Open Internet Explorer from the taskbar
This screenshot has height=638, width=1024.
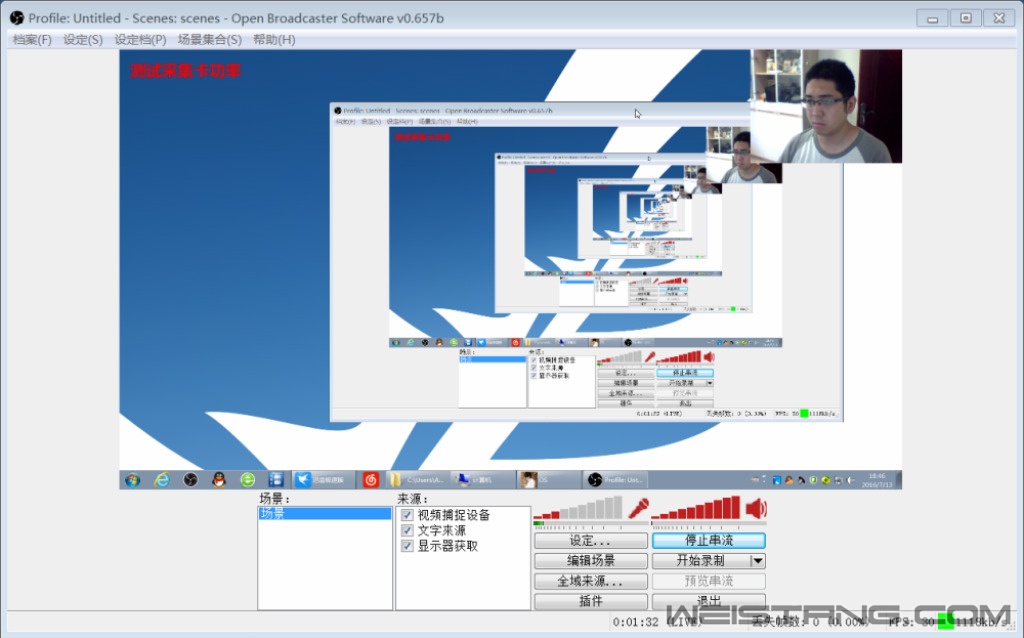tap(161, 480)
